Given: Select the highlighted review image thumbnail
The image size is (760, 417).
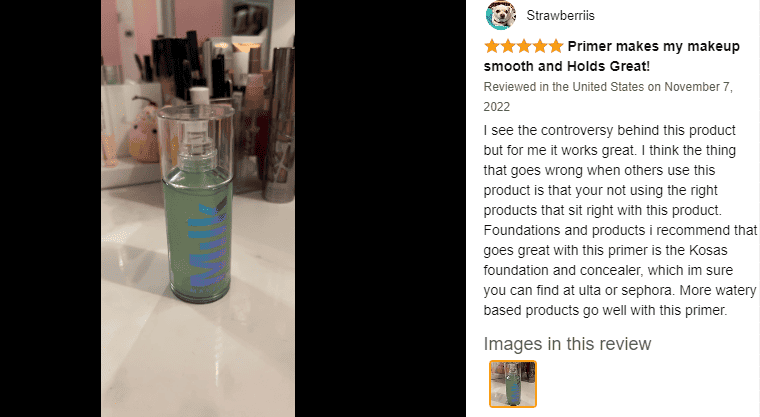Looking at the screenshot, I should point(513,384).
